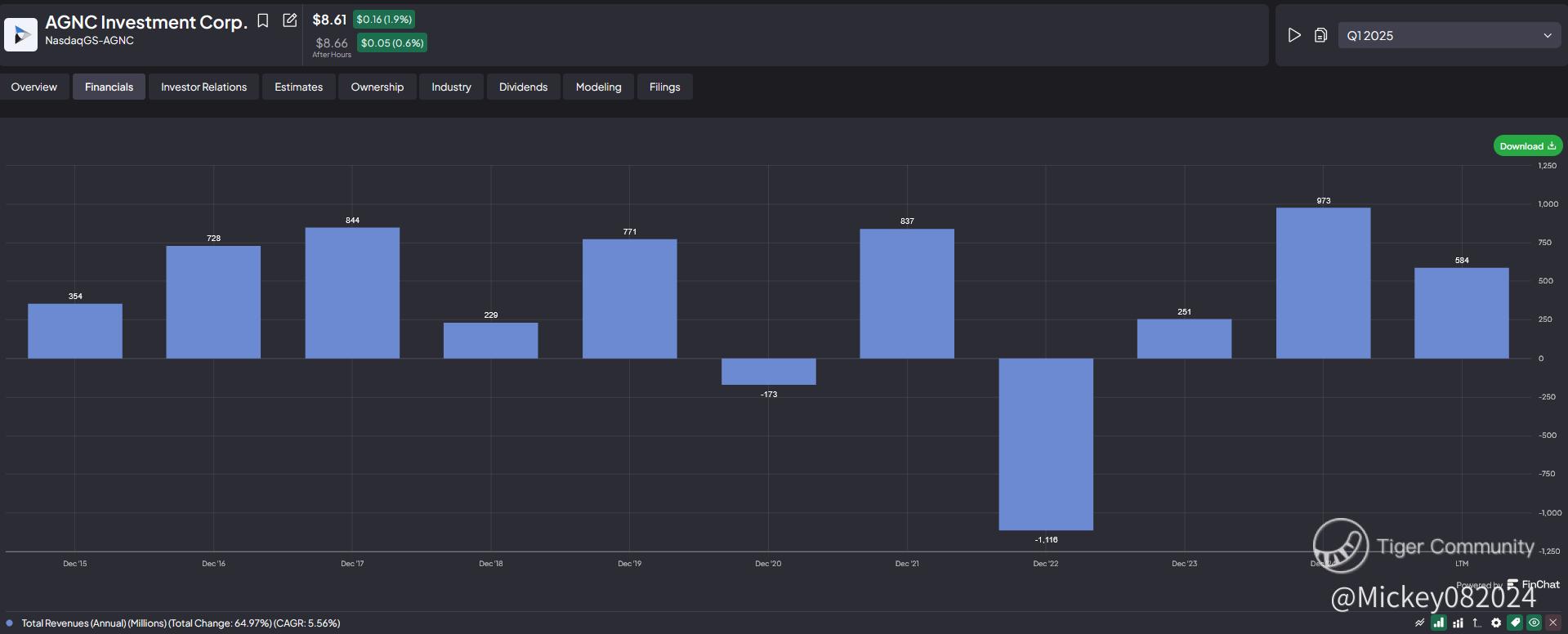Play the earnings call audio

(1294, 35)
